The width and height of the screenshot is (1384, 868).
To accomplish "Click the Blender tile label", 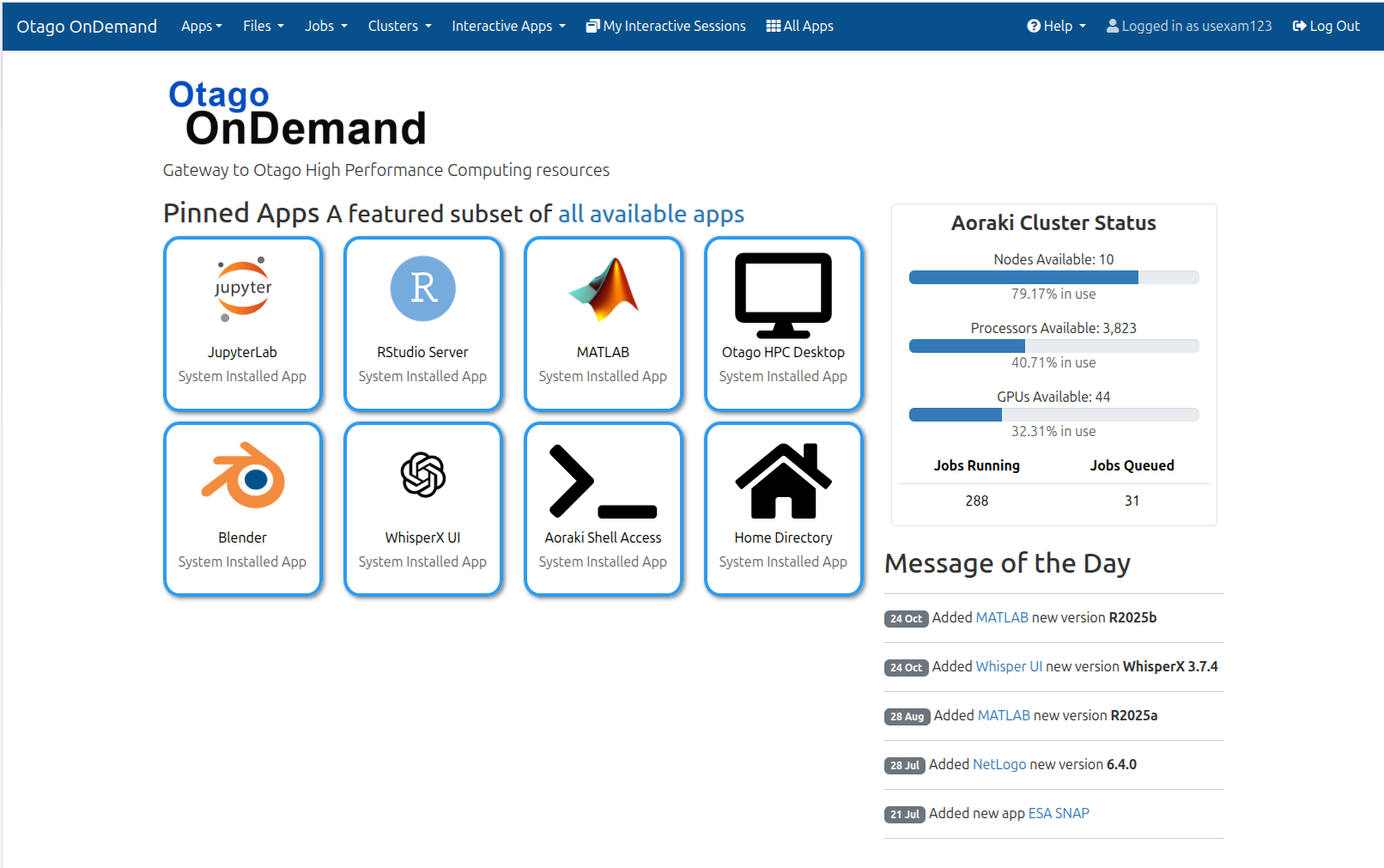I will [x=242, y=537].
